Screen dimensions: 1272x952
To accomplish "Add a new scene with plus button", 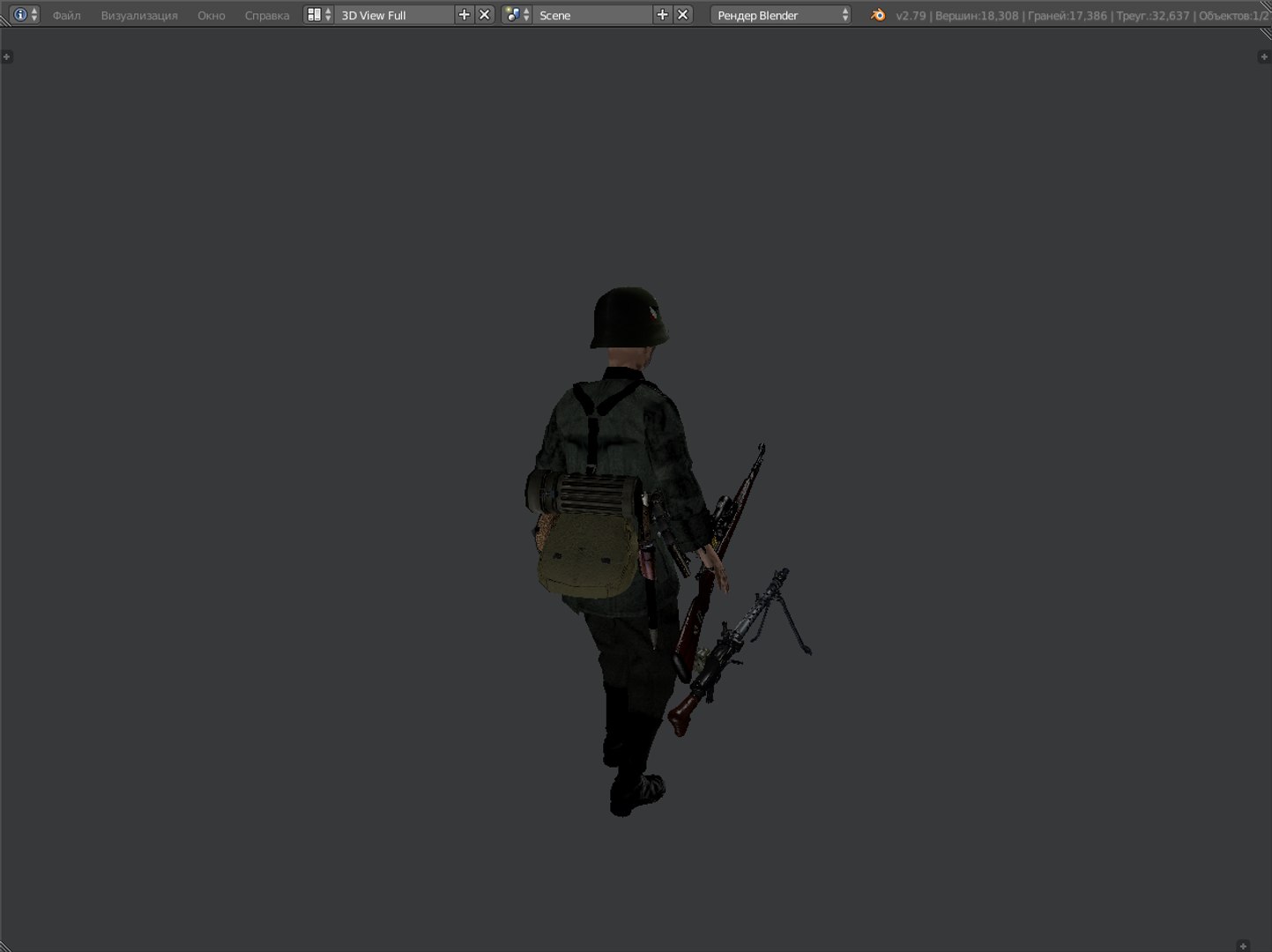I will pyautogui.click(x=663, y=15).
